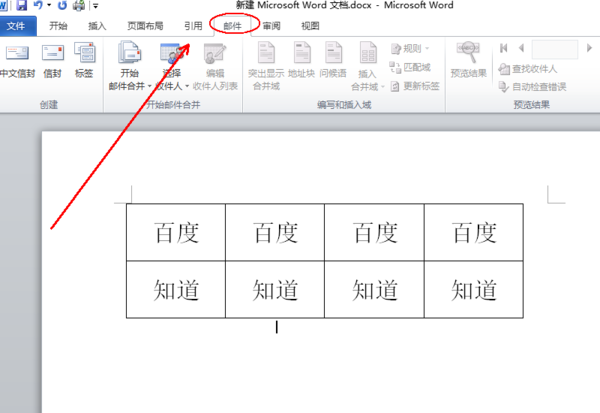Click the last 百度 cell in top row
Screen dimensions: 600x413
click(x=474, y=232)
